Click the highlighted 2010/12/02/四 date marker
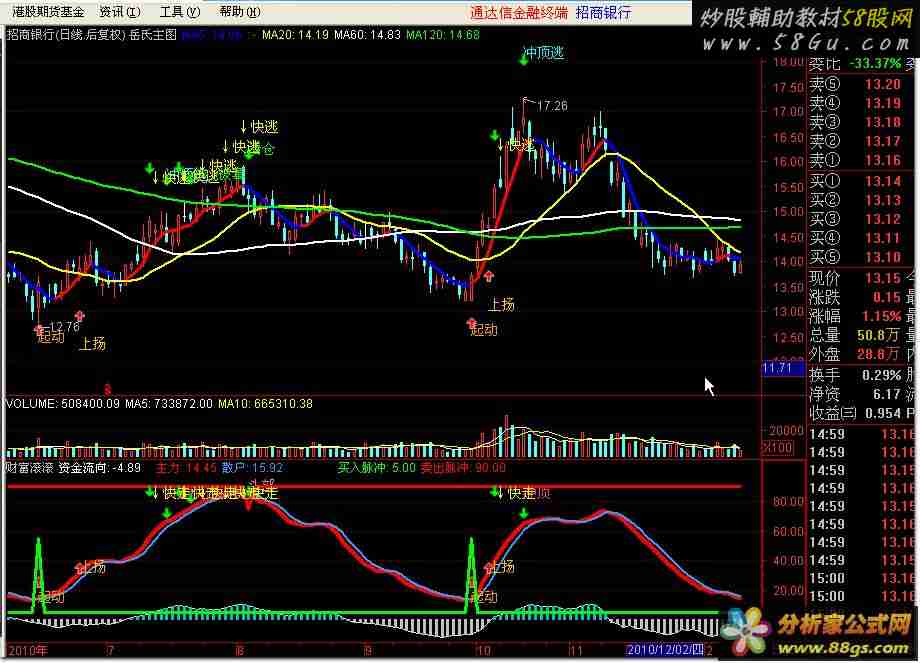 (665, 650)
